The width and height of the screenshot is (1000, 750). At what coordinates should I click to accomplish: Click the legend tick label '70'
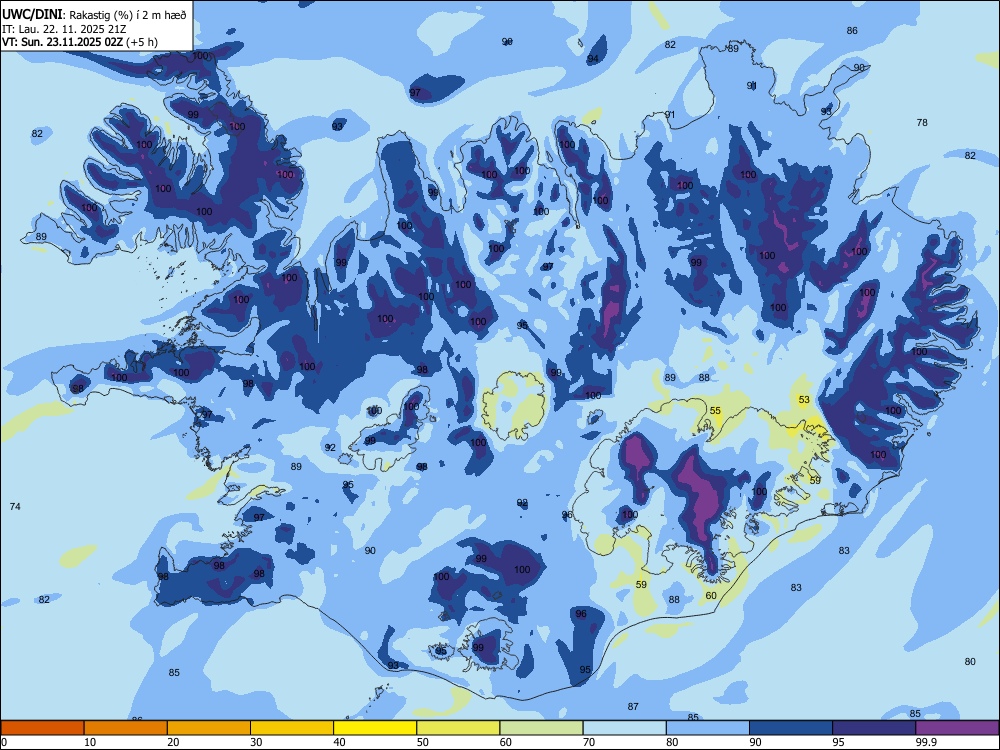(x=589, y=742)
